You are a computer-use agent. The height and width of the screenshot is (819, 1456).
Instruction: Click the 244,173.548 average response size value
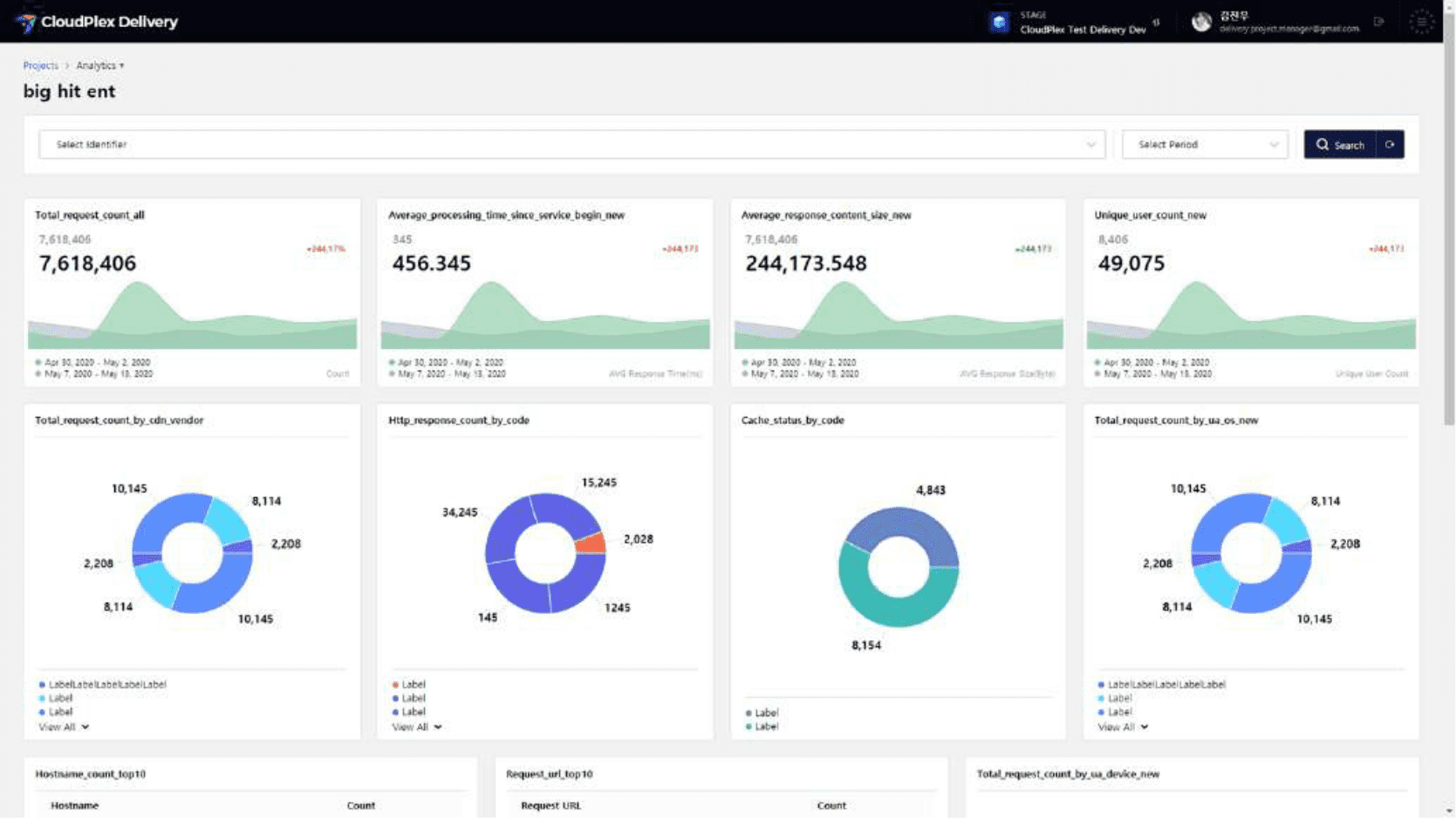(x=806, y=263)
